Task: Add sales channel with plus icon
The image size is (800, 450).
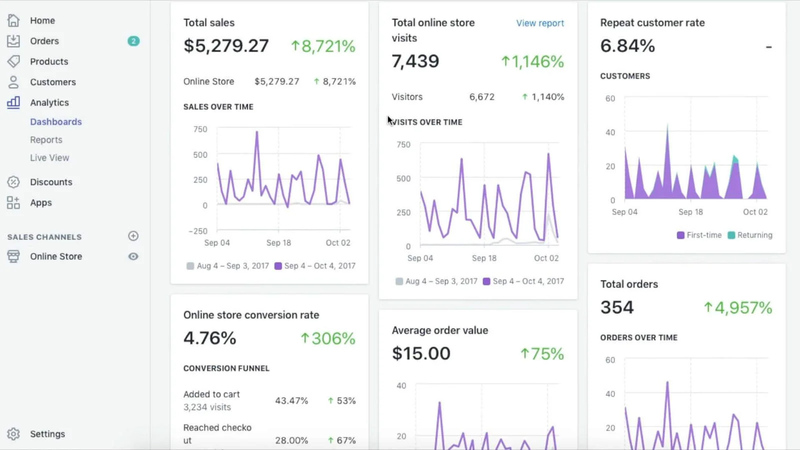Action: tap(133, 236)
